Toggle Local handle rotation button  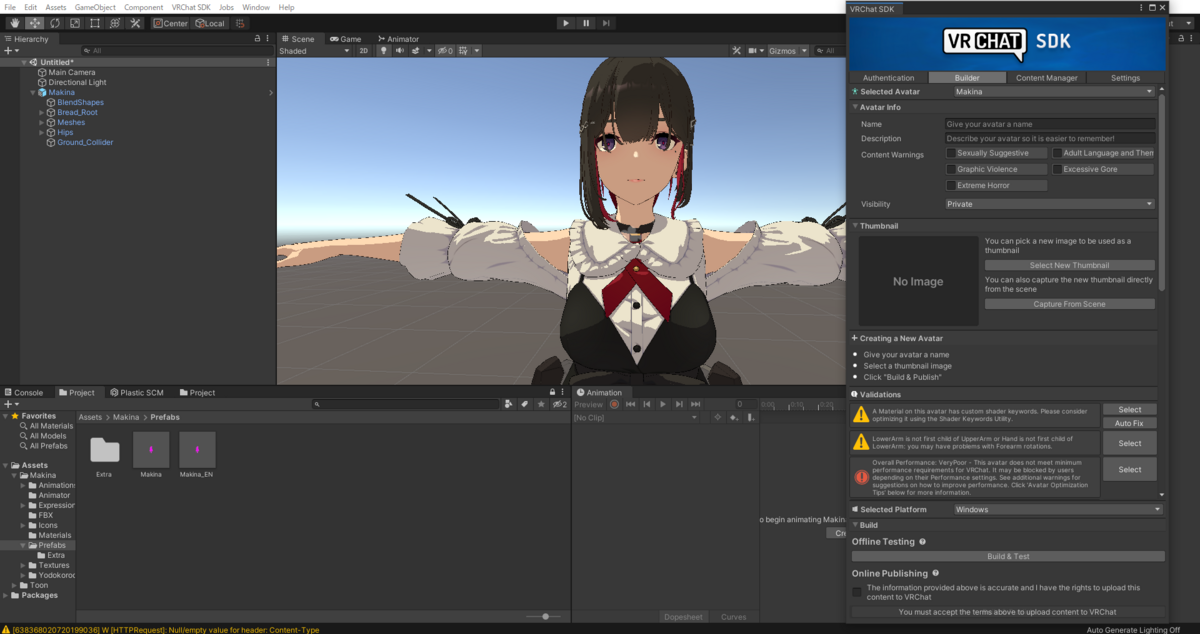(x=210, y=23)
